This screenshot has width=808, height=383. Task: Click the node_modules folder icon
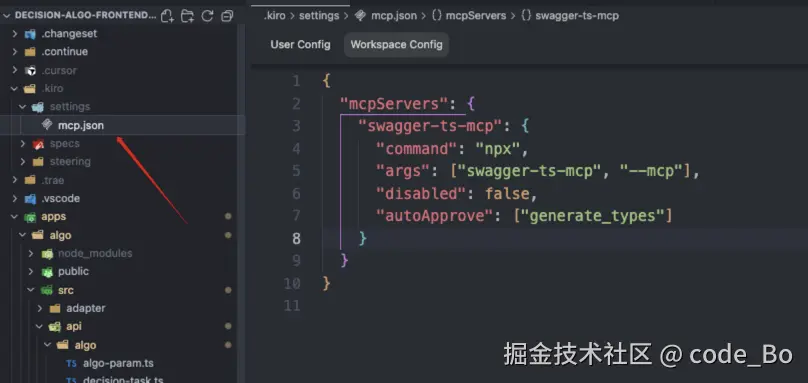pyautogui.click(x=47, y=254)
